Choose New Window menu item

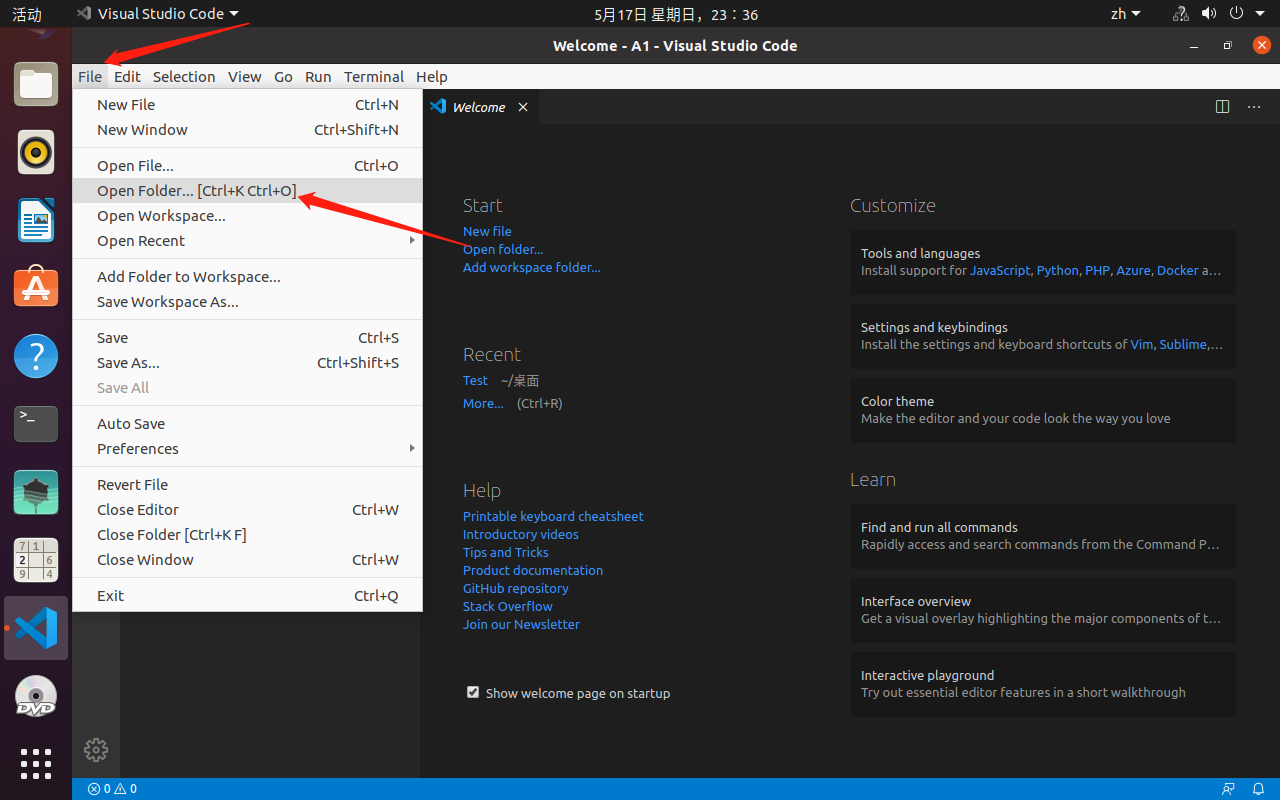248,130
